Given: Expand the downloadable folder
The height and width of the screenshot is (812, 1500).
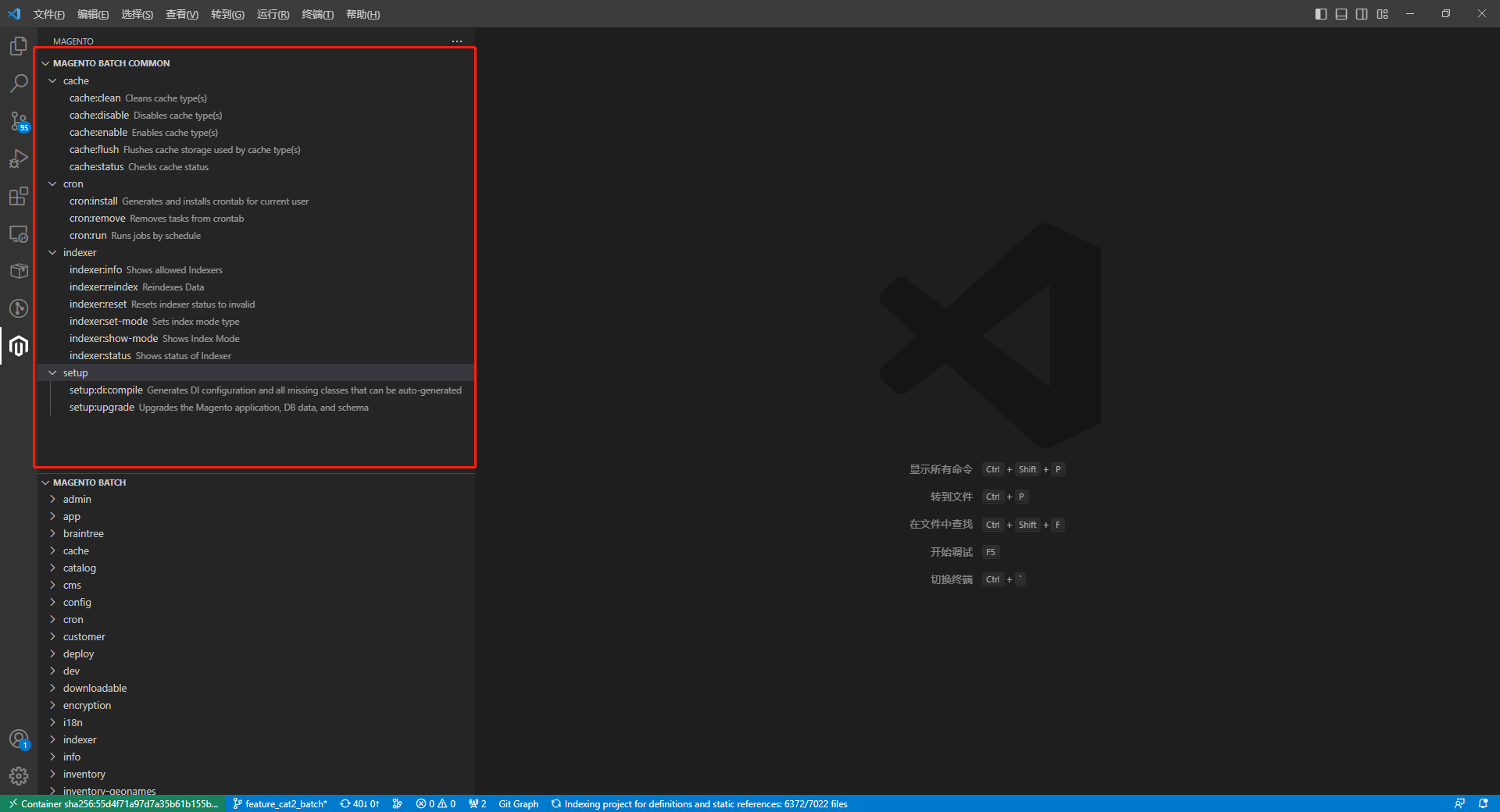Looking at the screenshot, I should [255, 688].
